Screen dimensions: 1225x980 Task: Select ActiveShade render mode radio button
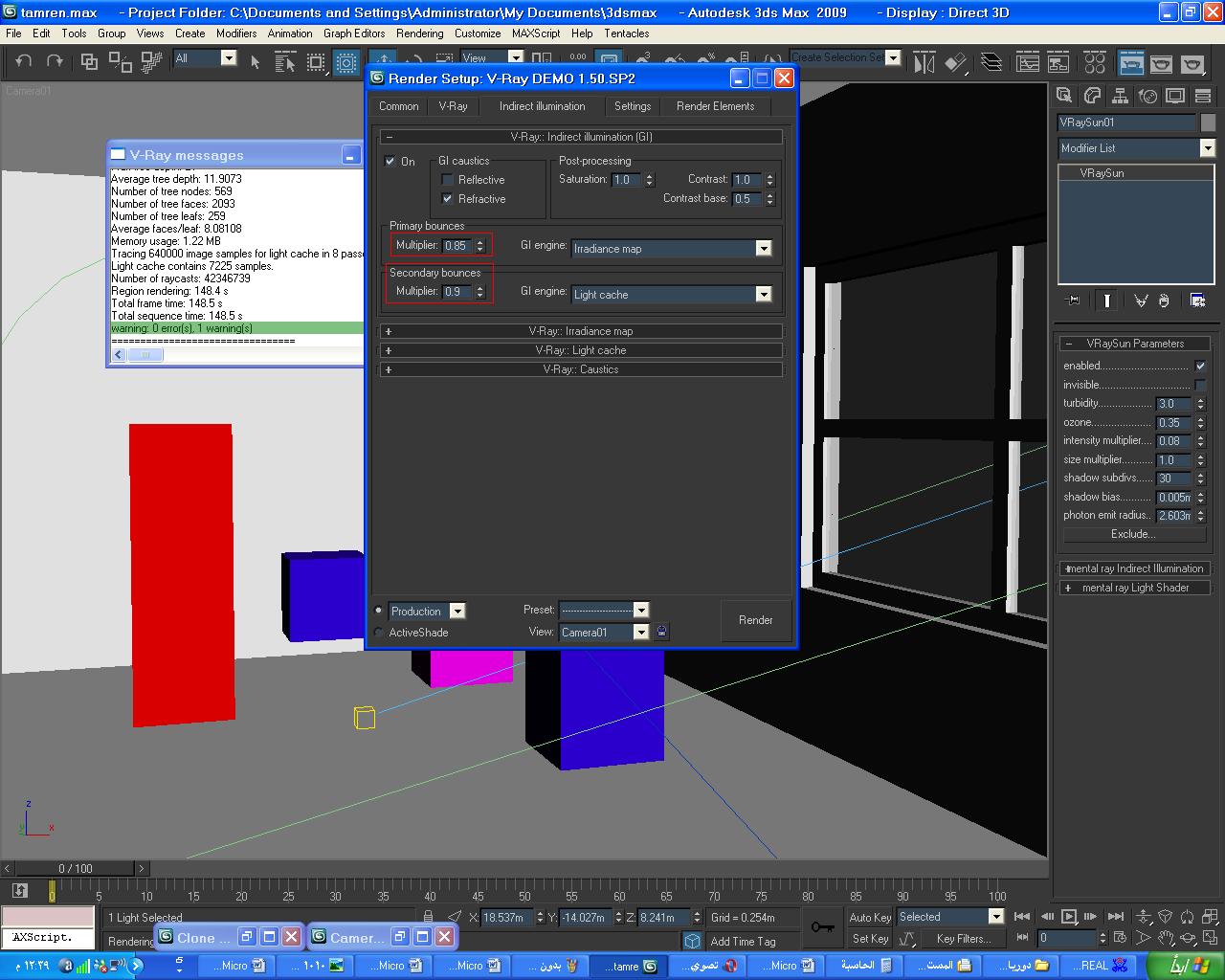[379, 633]
